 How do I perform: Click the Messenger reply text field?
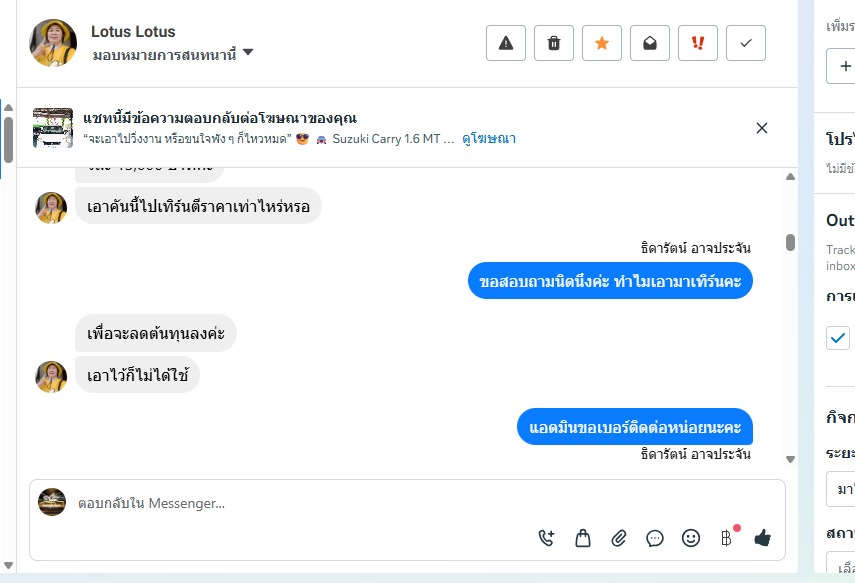click(x=300, y=504)
